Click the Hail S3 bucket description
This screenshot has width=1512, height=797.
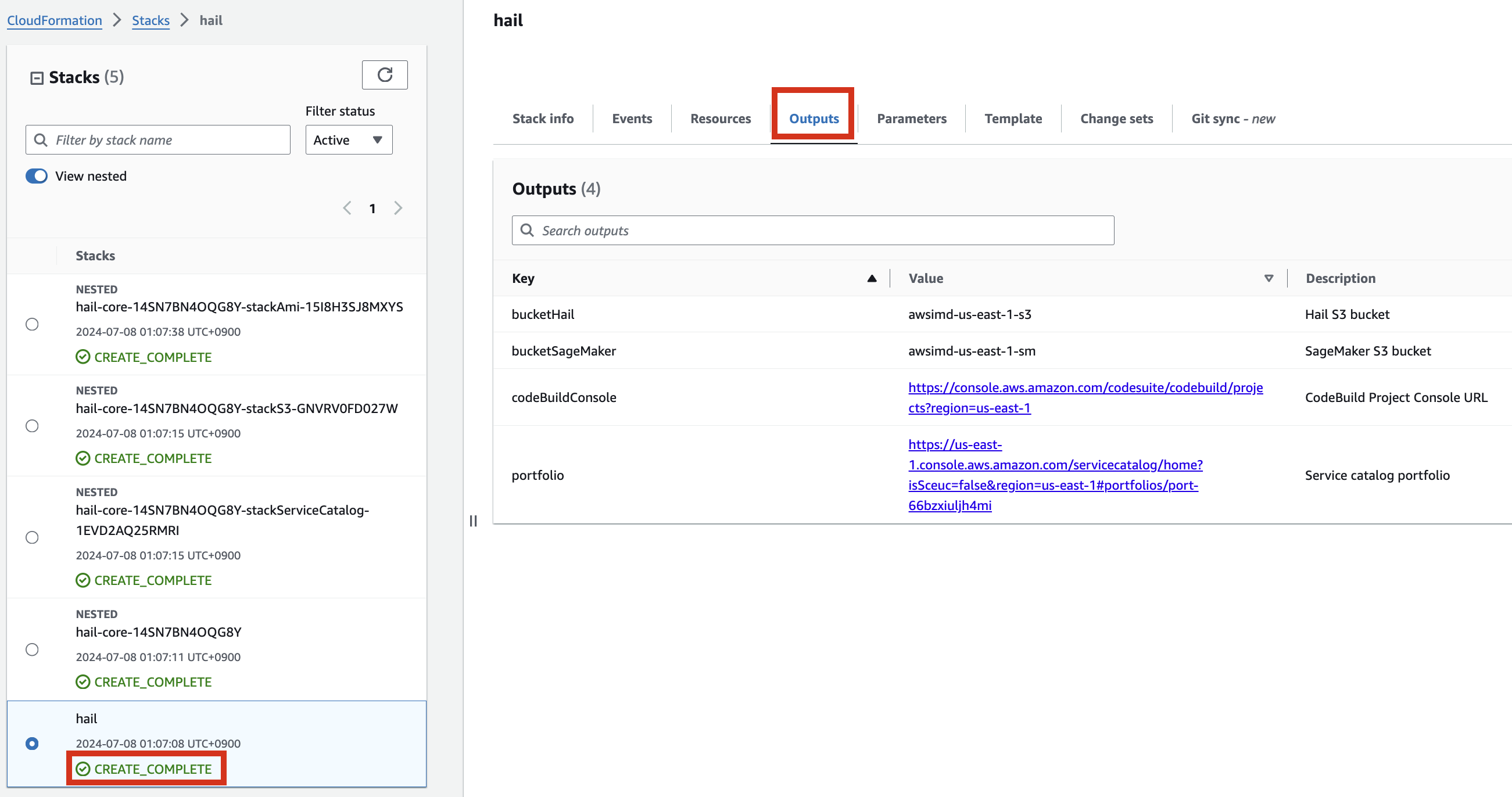[x=1347, y=314]
